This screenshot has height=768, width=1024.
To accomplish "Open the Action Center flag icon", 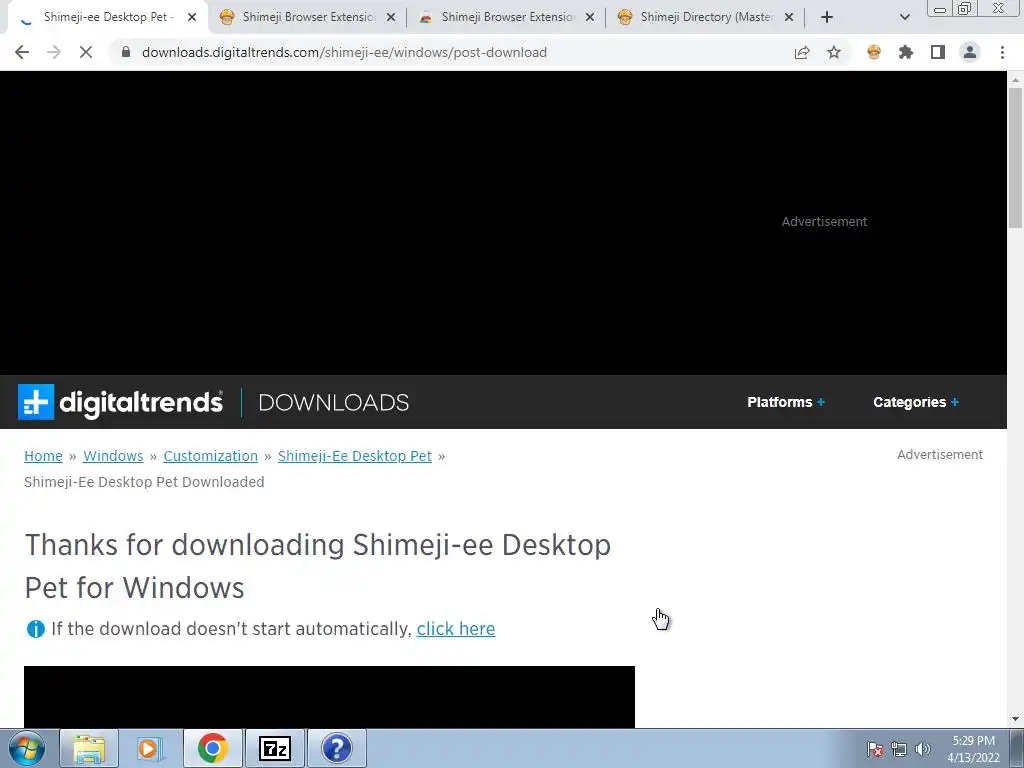I will (875, 749).
